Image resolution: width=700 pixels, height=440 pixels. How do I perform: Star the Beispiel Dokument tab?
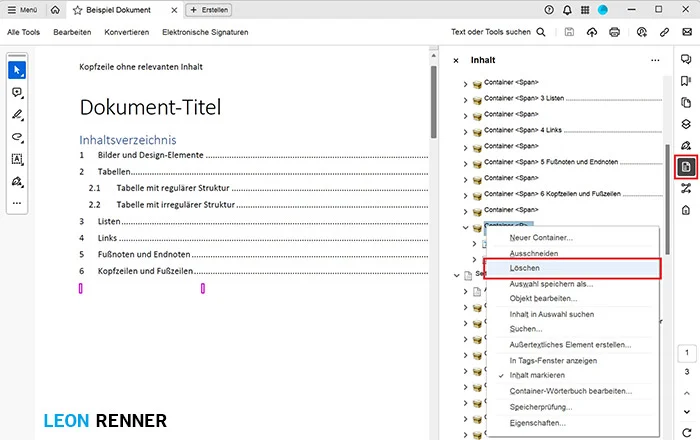[78, 9]
